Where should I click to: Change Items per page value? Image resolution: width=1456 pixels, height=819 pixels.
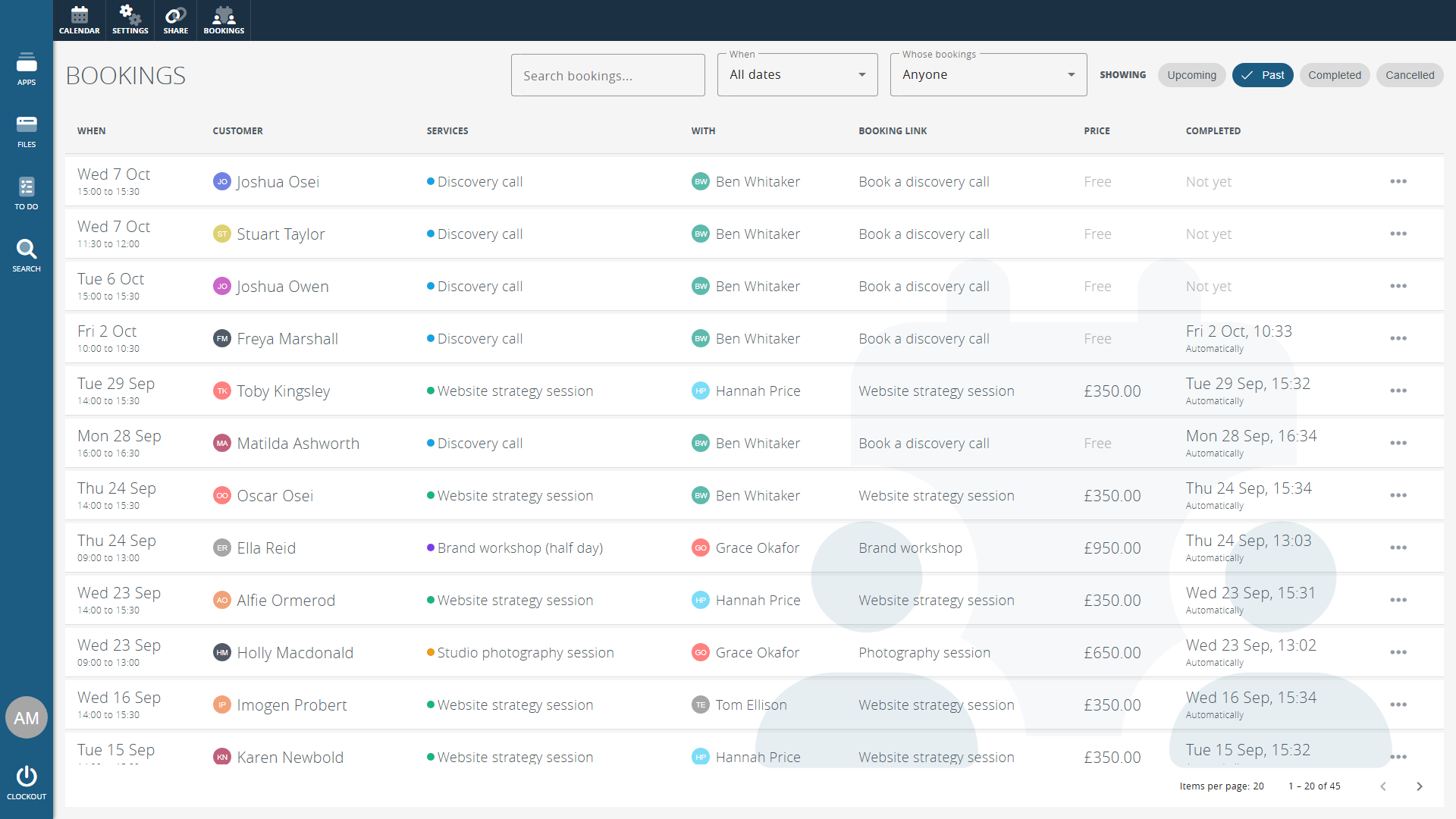1258,786
